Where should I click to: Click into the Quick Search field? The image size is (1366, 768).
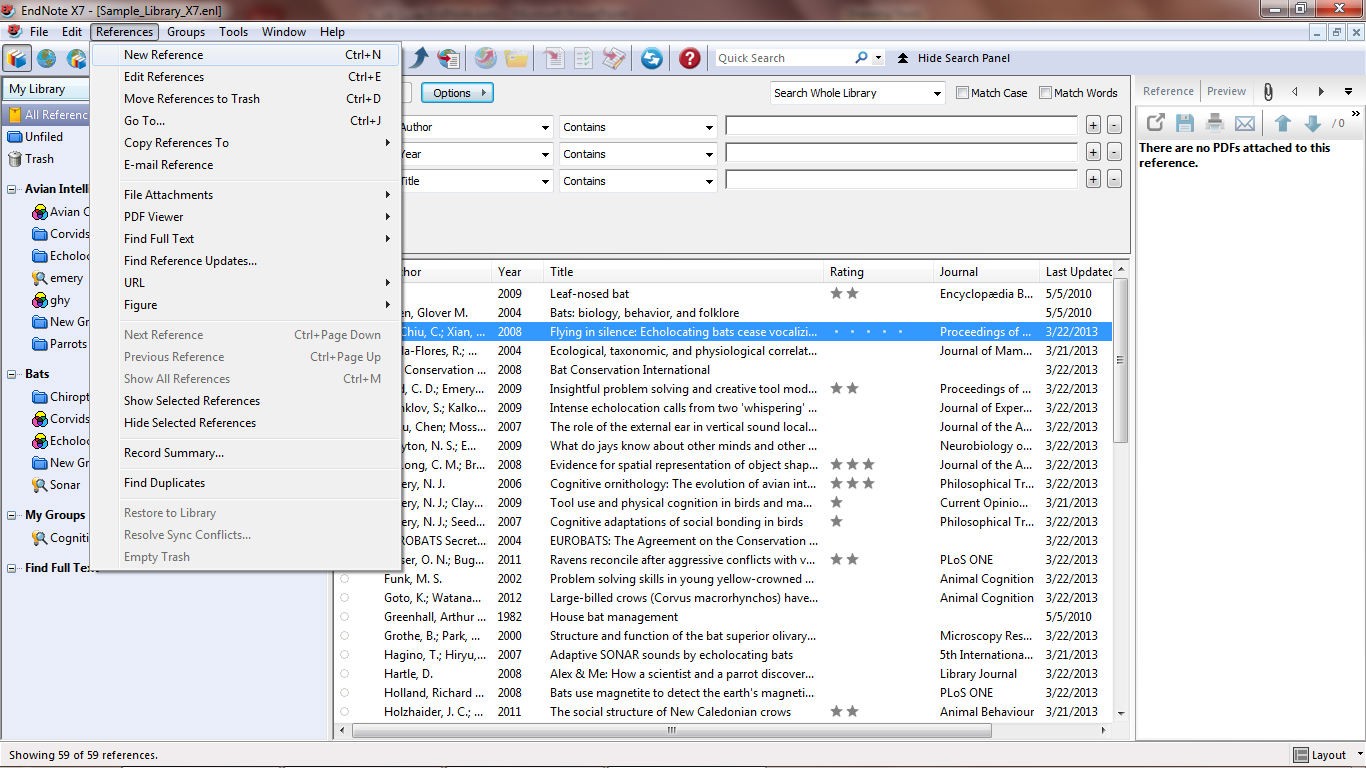pyautogui.click(x=783, y=58)
